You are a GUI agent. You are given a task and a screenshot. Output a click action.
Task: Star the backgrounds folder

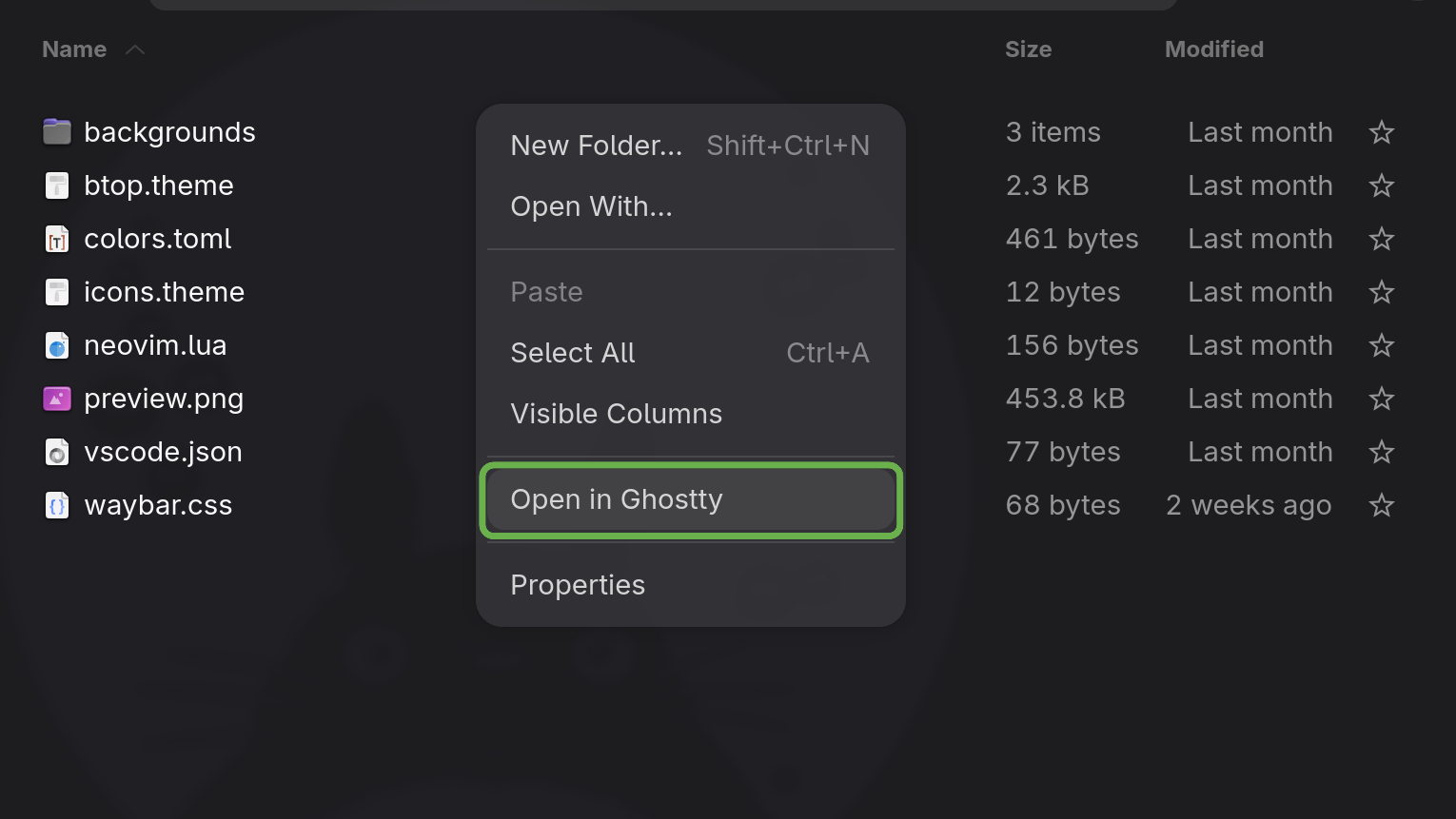(1382, 132)
